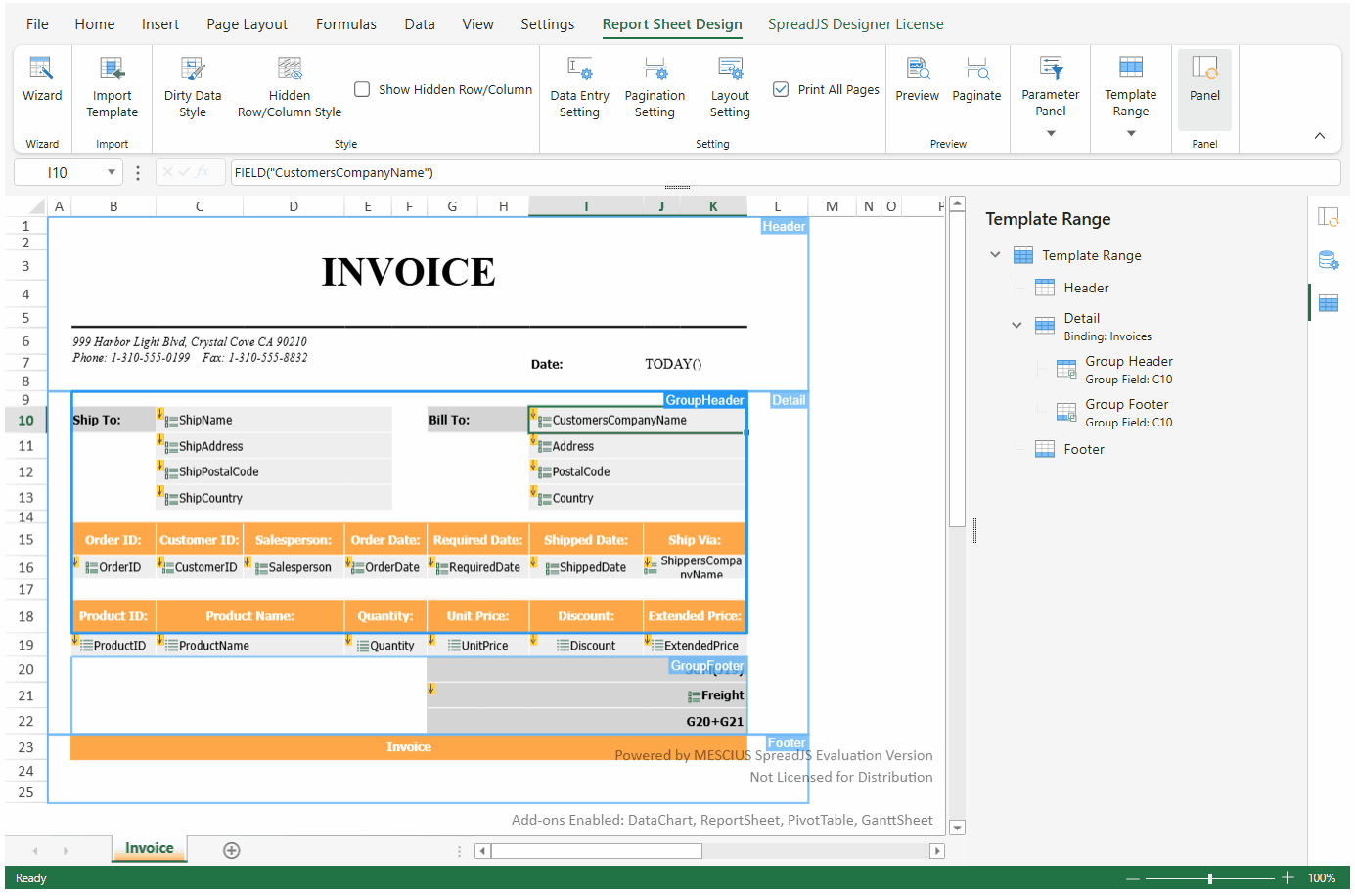Uncheck Print All Pages checkbox
This screenshot has width=1355, height=896.
[781, 89]
